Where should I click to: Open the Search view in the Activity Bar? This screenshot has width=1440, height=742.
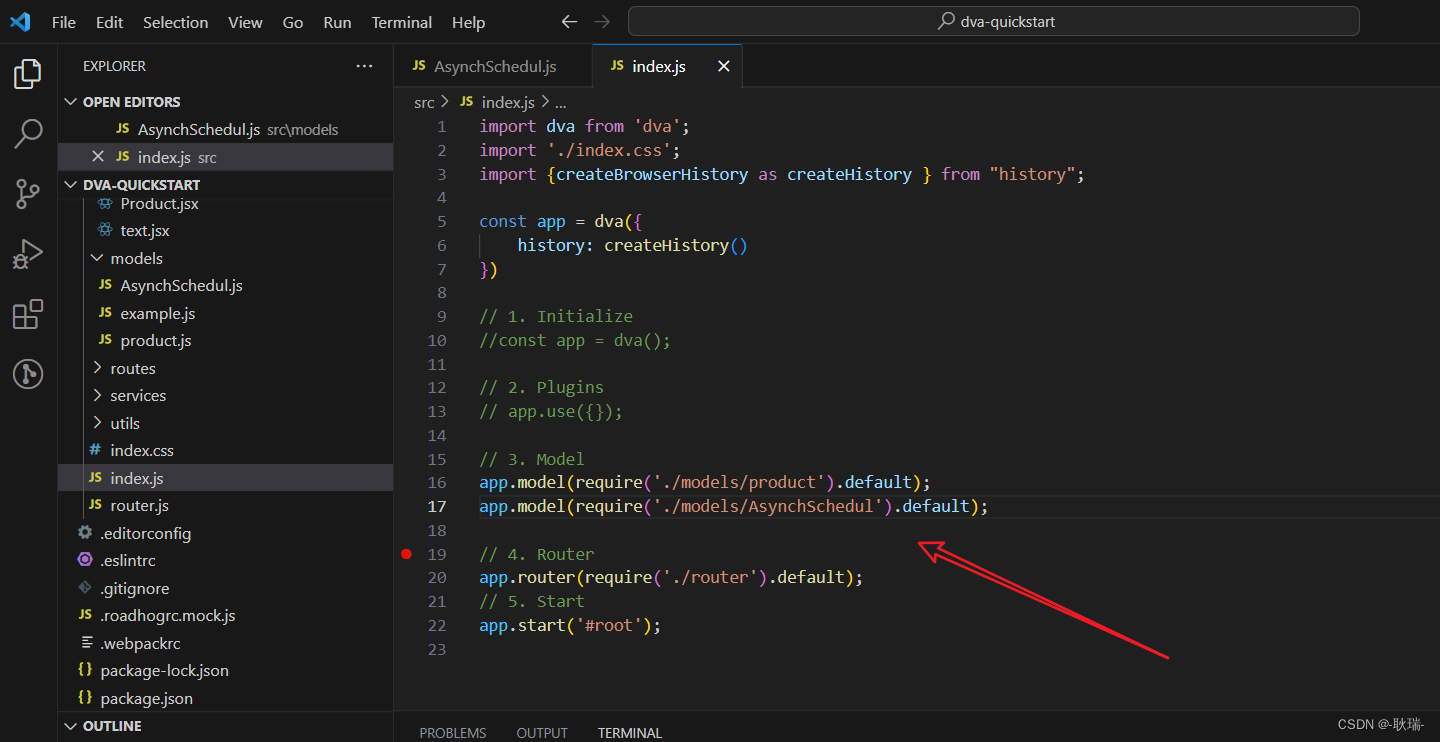[27, 133]
